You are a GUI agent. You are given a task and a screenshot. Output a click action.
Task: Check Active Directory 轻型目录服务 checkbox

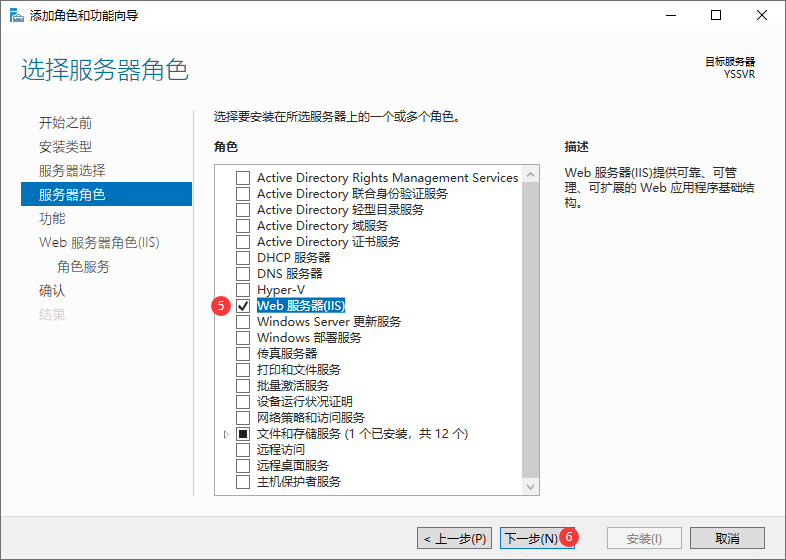(x=243, y=210)
